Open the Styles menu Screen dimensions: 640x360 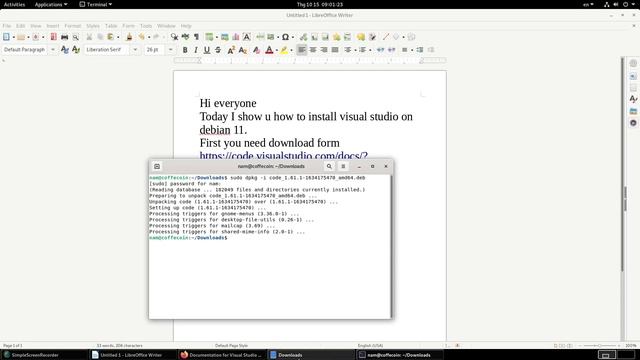tap(93, 26)
